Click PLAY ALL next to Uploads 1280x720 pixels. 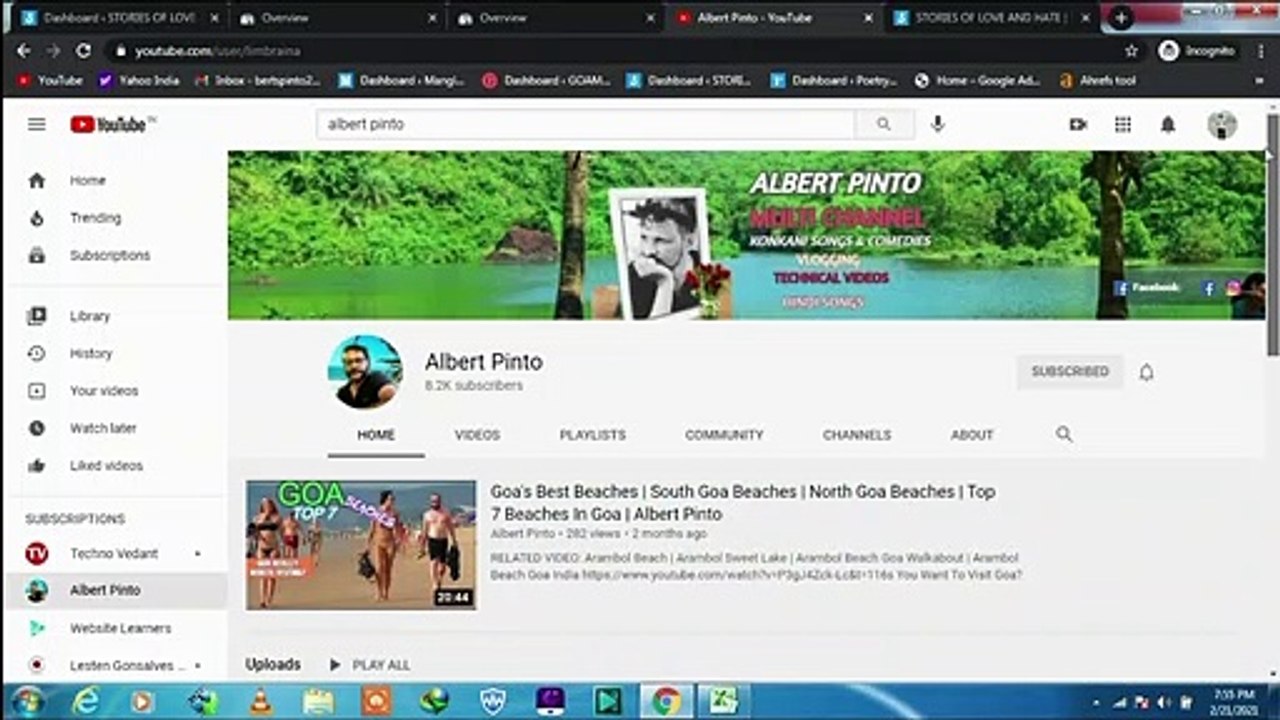click(x=369, y=665)
